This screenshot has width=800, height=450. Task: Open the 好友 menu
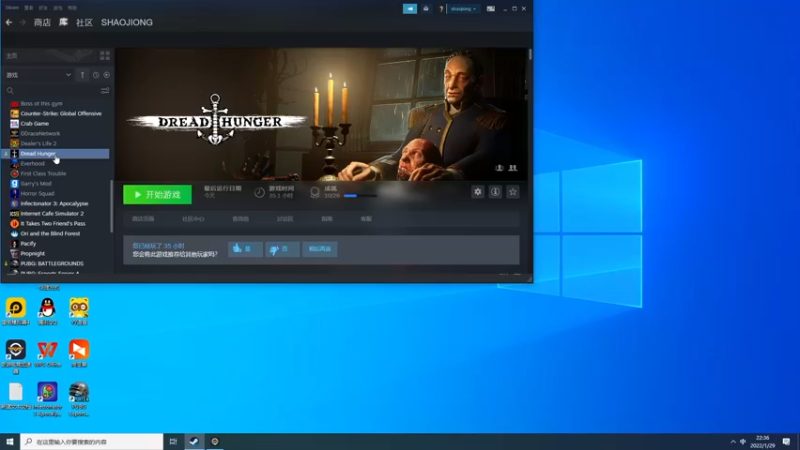click(x=43, y=8)
